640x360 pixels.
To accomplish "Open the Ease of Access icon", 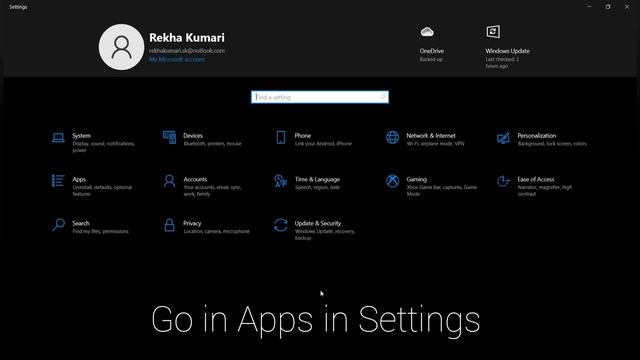I will pos(503,181).
